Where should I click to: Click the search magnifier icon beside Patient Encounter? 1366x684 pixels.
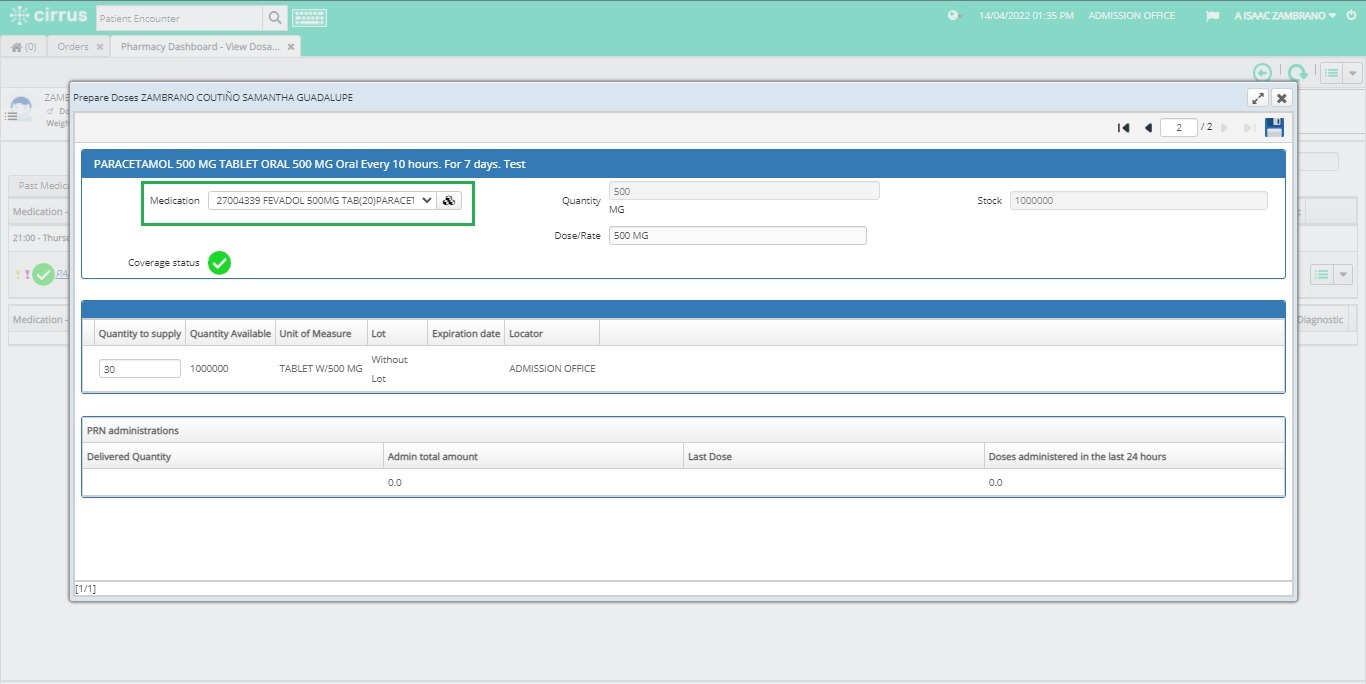274,17
